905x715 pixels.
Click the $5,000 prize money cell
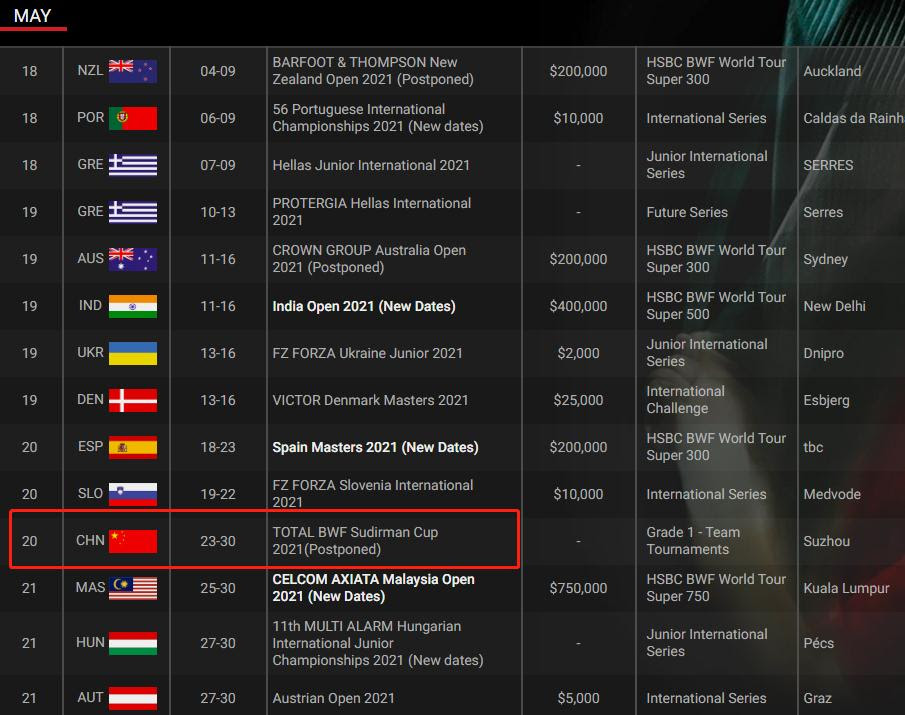pos(578,698)
